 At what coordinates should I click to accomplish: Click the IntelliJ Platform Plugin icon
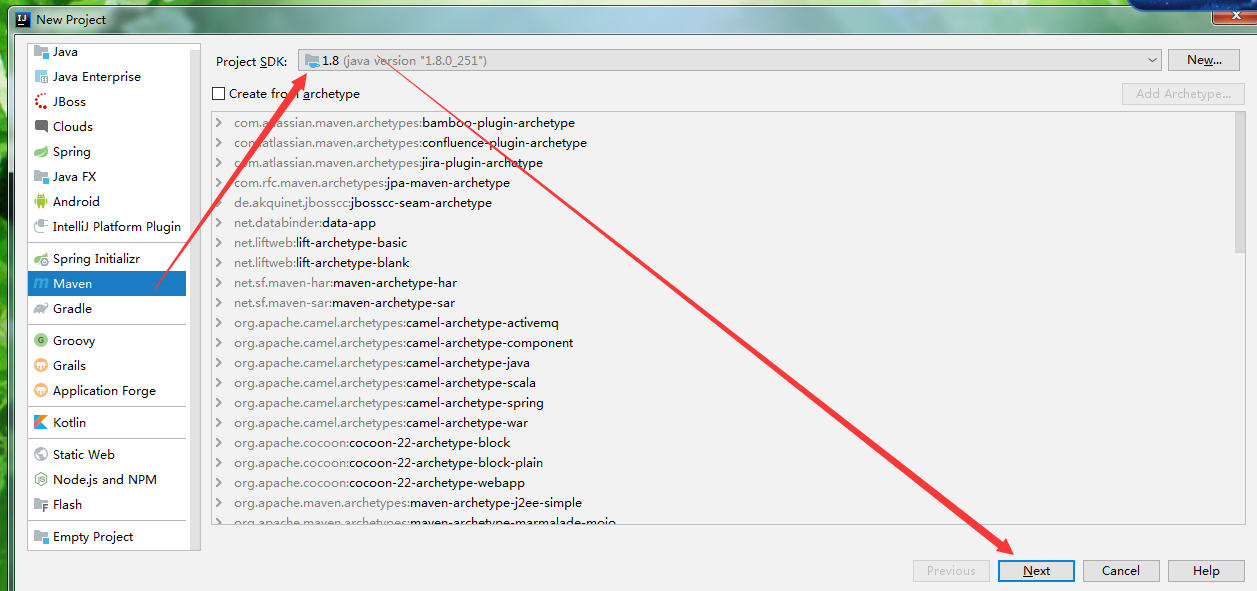pyautogui.click(x=41, y=227)
